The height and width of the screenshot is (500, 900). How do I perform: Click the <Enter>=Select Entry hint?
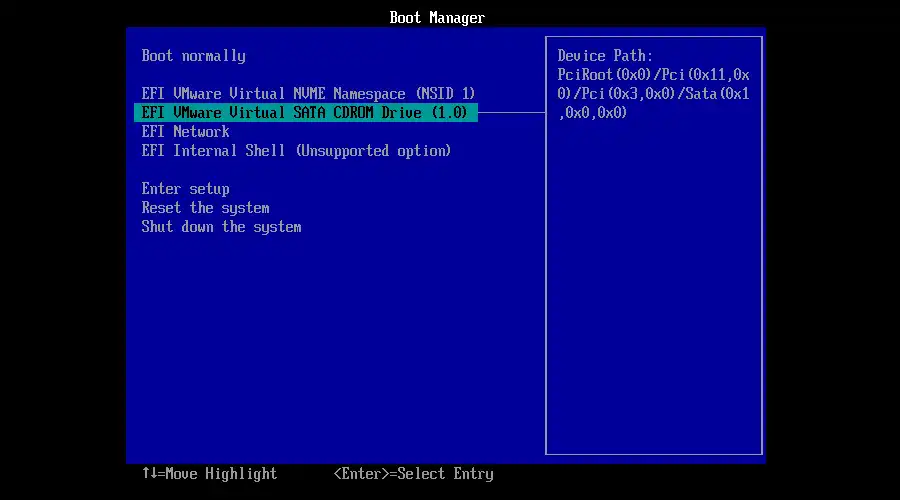[x=413, y=474]
